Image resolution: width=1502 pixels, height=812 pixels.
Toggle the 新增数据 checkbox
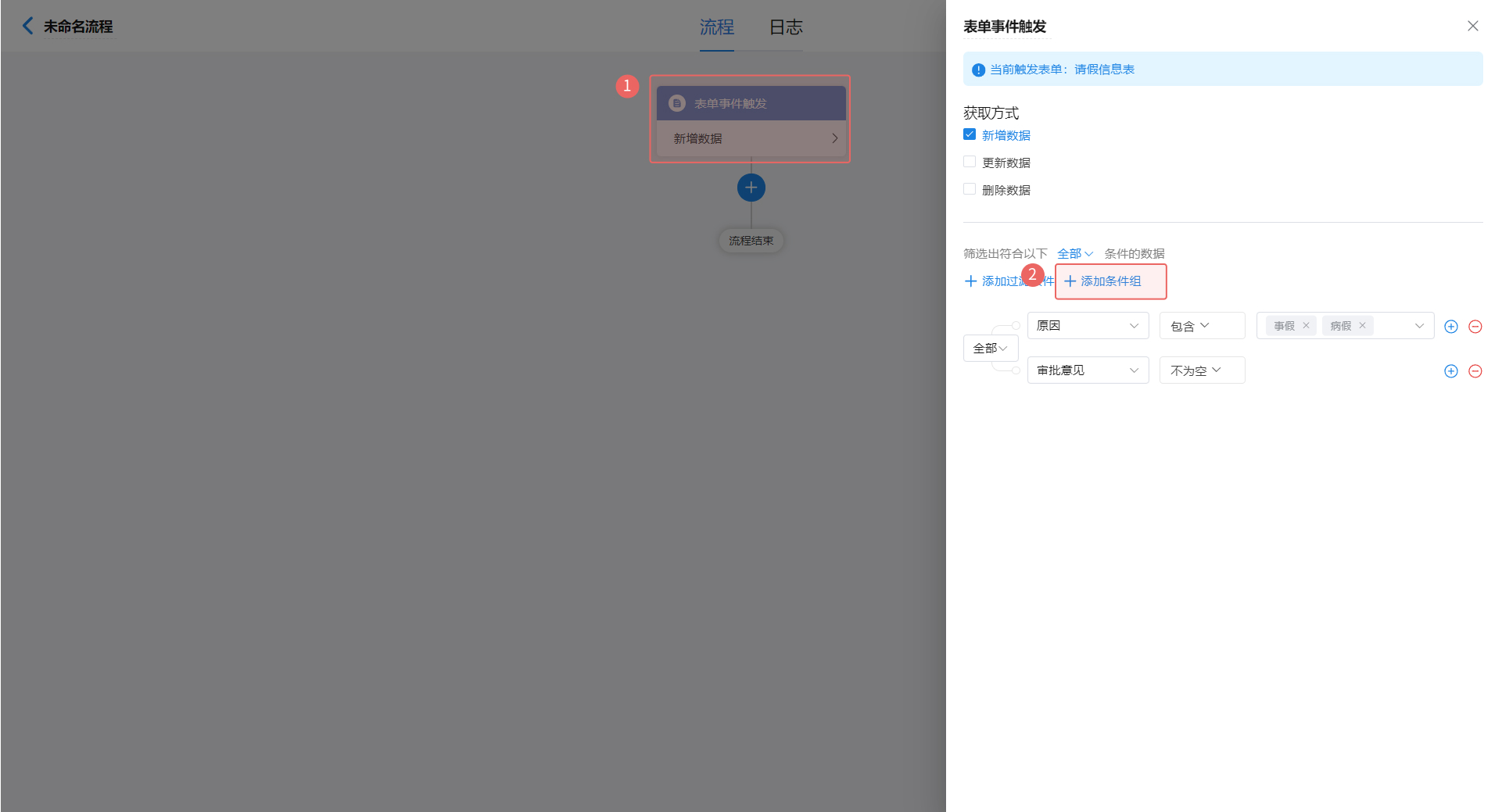(970, 134)
